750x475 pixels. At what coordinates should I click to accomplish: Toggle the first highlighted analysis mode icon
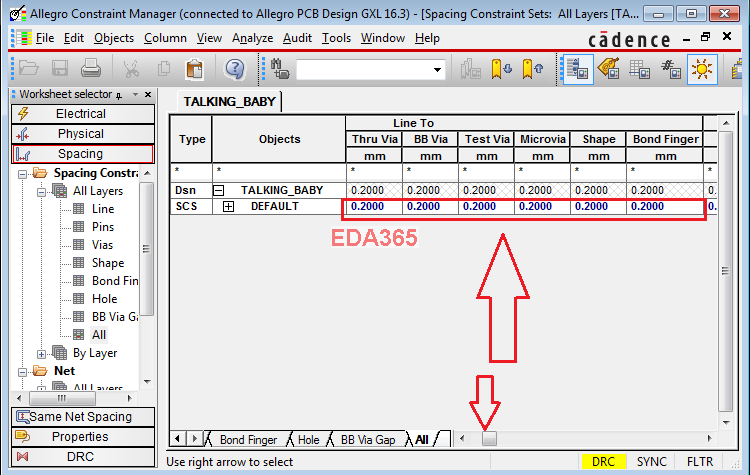[x=577, y=69]
